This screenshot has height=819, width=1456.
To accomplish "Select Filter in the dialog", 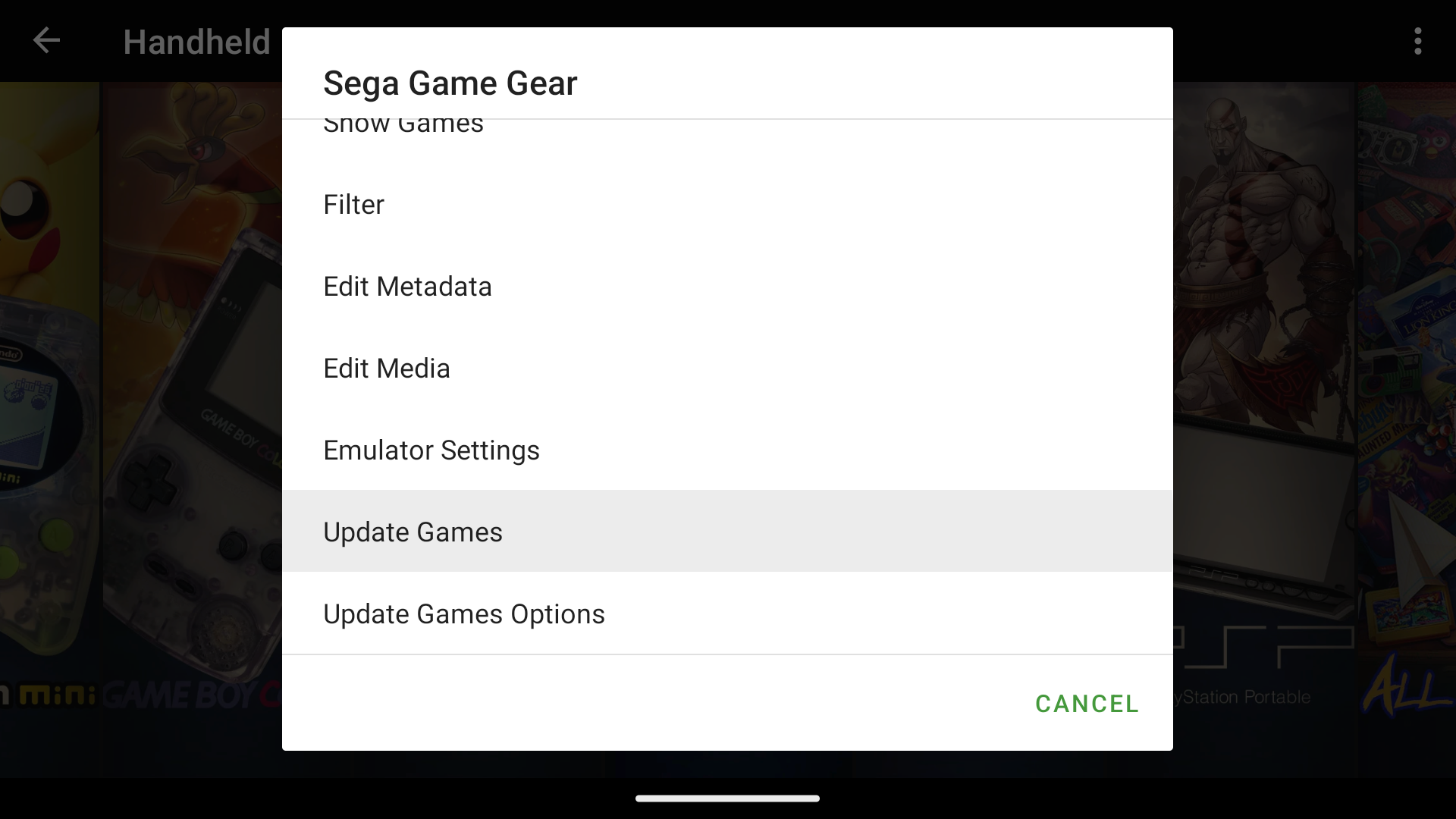I will (353, 205).
